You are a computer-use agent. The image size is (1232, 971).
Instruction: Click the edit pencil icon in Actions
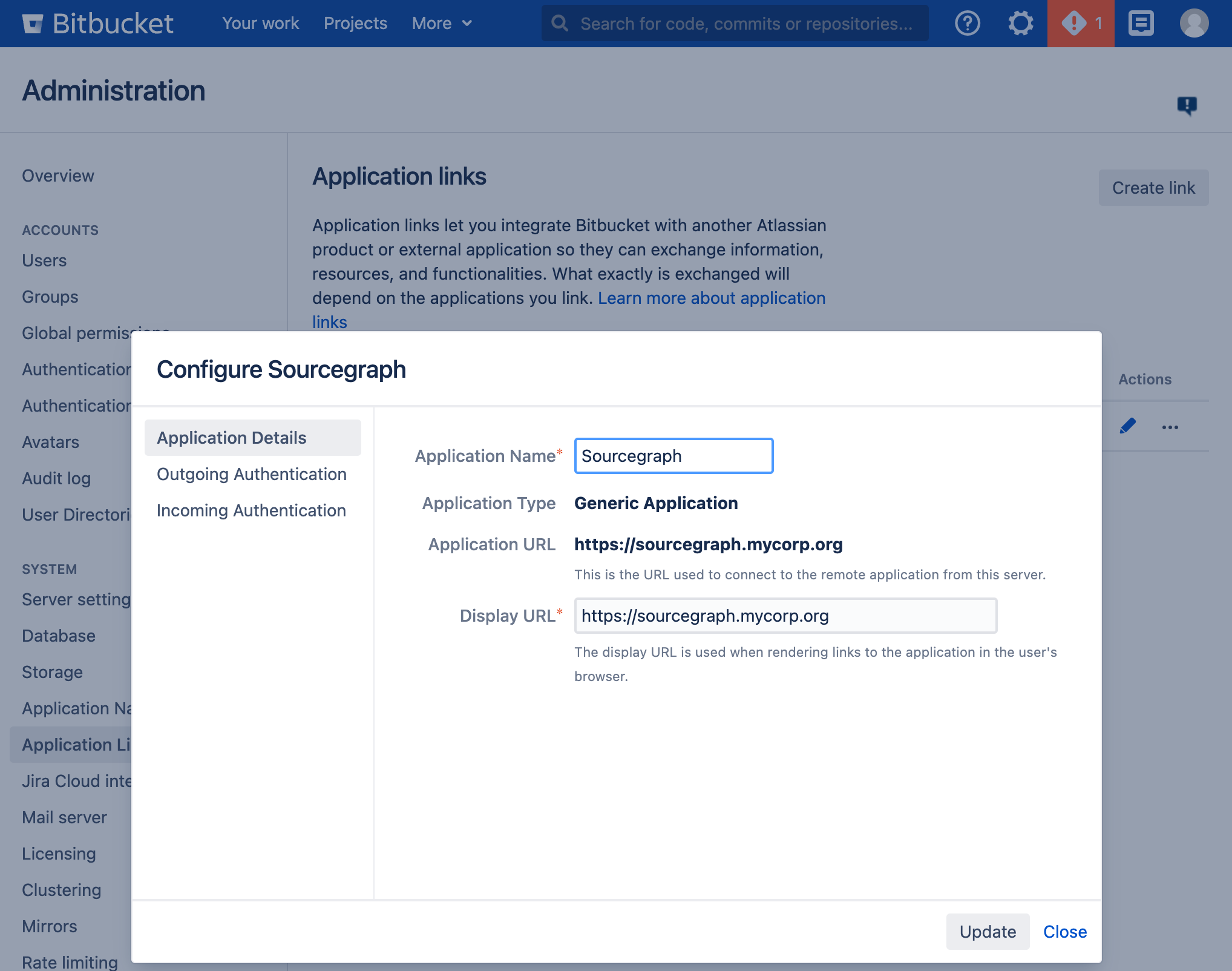click(x=1127, y=426)
